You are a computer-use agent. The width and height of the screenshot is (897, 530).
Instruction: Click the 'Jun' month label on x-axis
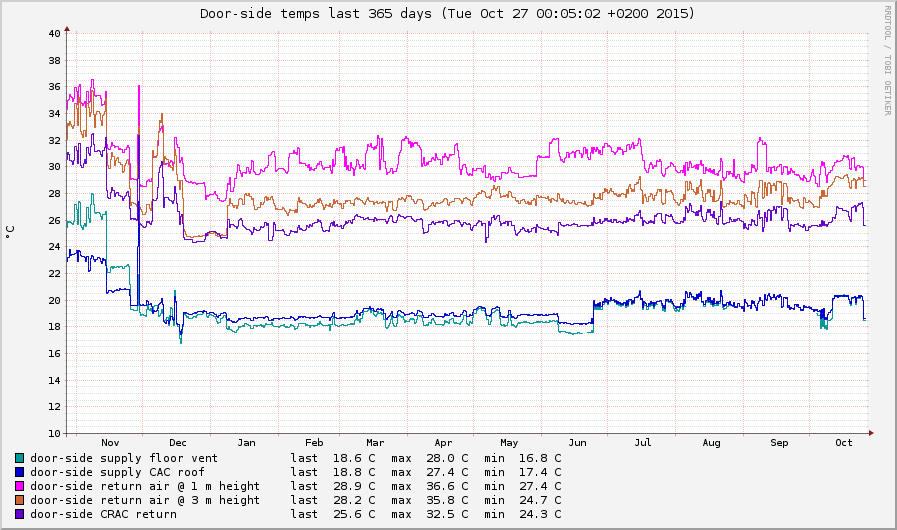click(x=577, y=443)
